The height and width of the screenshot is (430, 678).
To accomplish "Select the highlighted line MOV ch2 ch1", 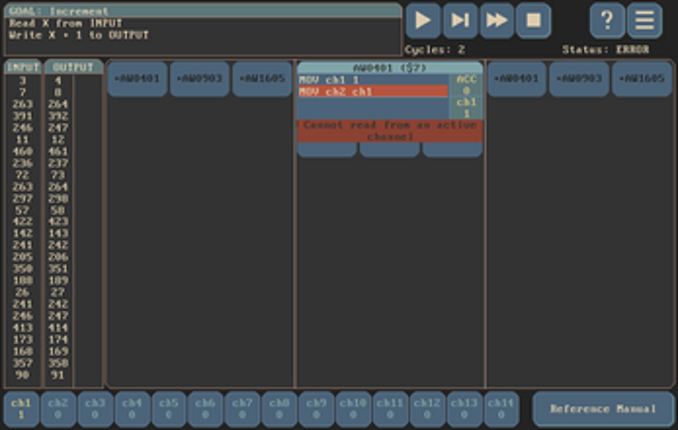I will click(x=373, y=91).
